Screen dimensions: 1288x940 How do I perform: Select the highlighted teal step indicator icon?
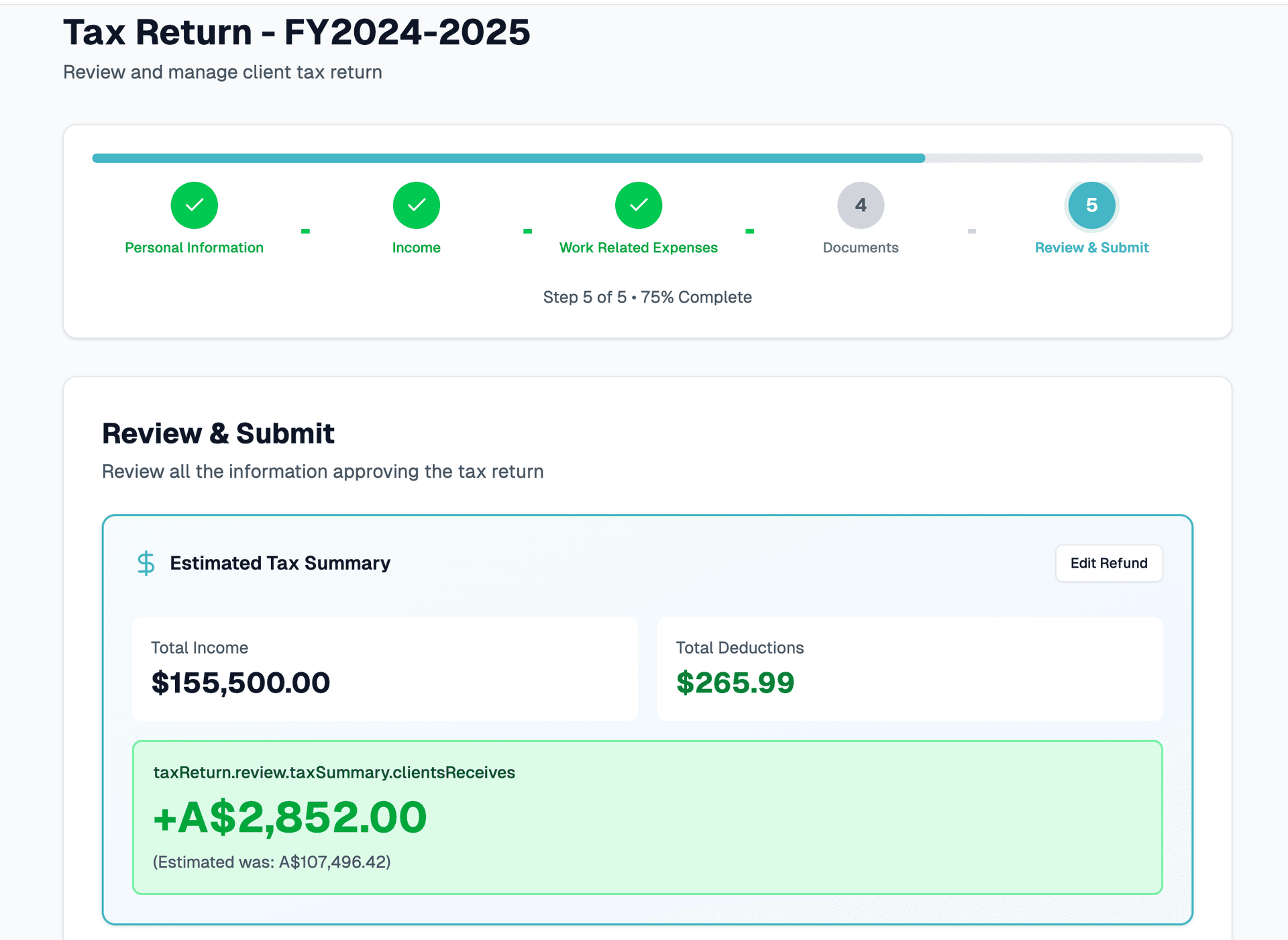point(1091,205)
